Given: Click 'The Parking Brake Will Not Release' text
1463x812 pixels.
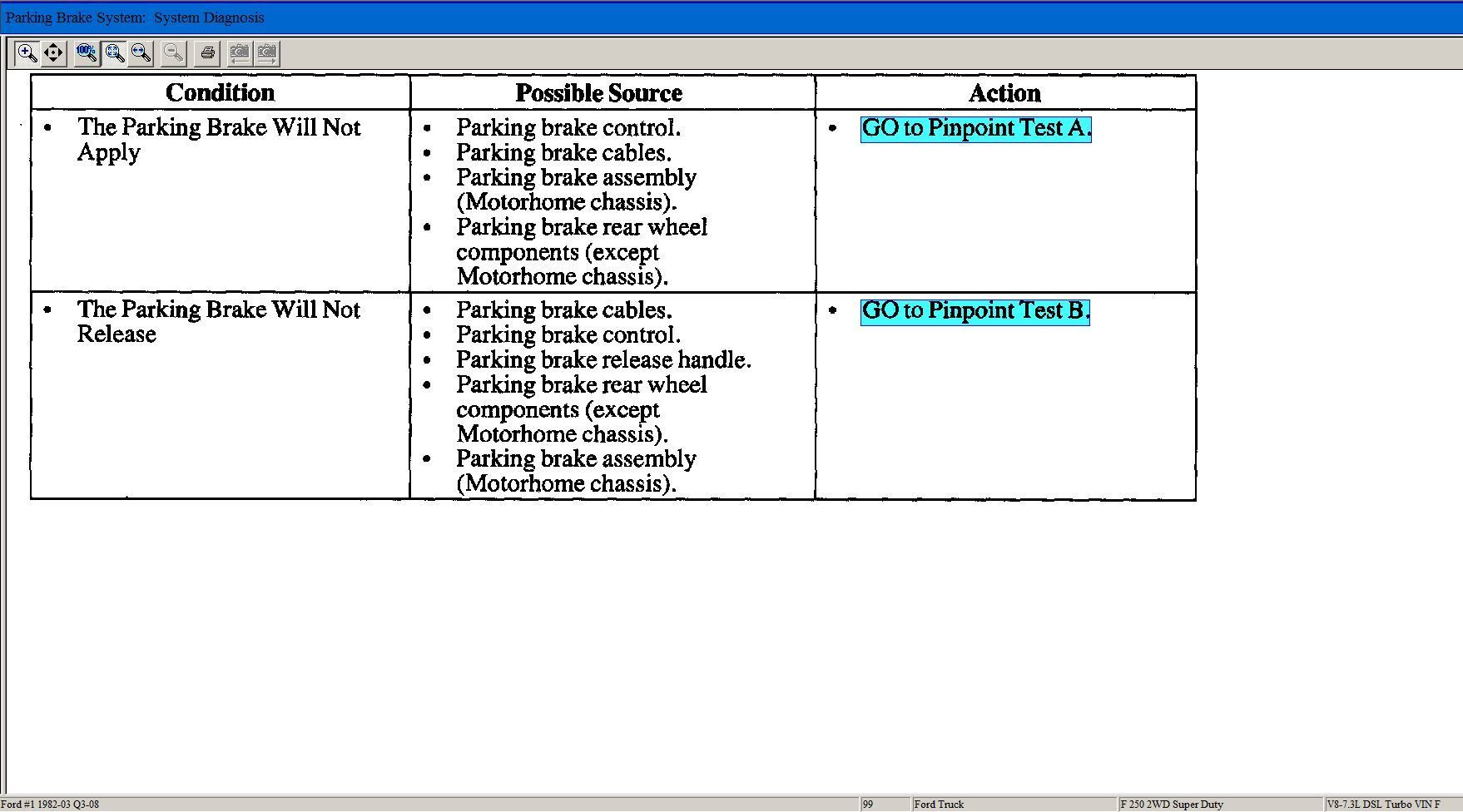Looking at the screenshot, I should [218, 321].
